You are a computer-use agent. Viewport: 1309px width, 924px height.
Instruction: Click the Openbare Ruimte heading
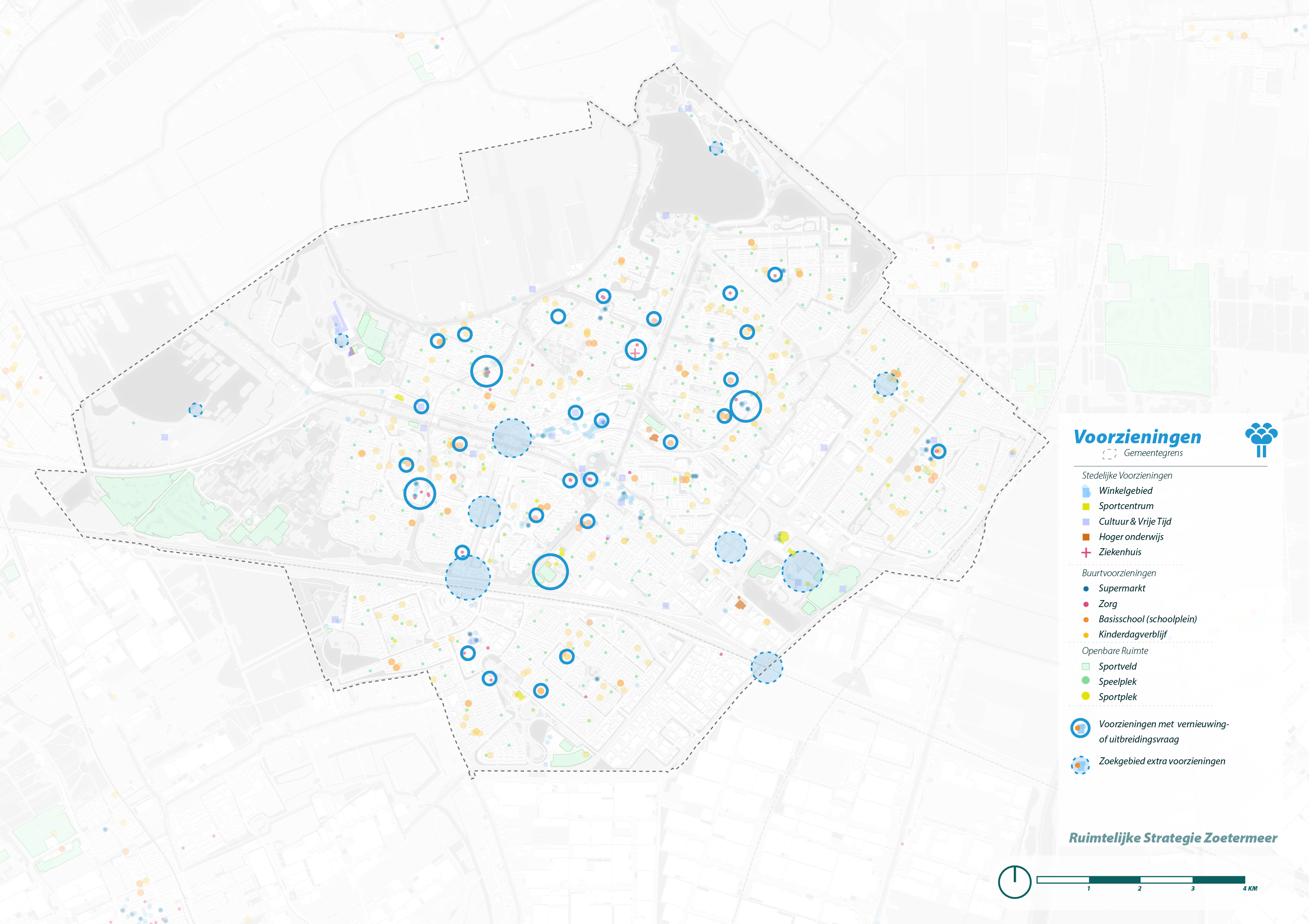[x=1115, y=651]
